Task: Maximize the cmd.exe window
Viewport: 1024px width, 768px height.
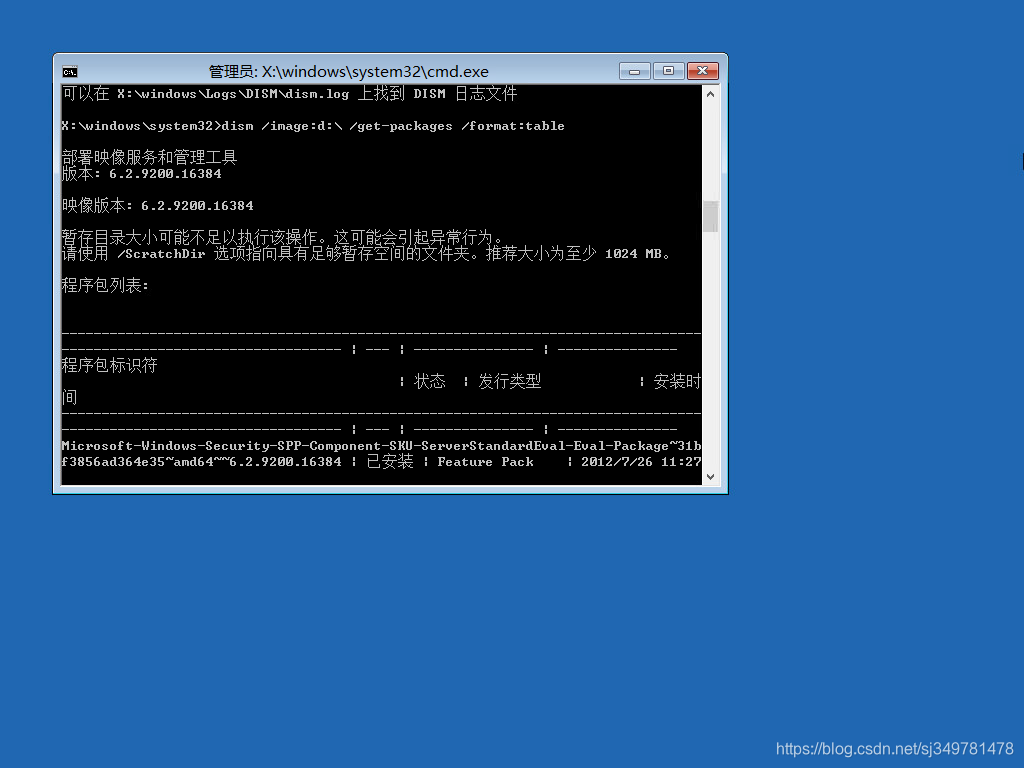Action: 668,71
